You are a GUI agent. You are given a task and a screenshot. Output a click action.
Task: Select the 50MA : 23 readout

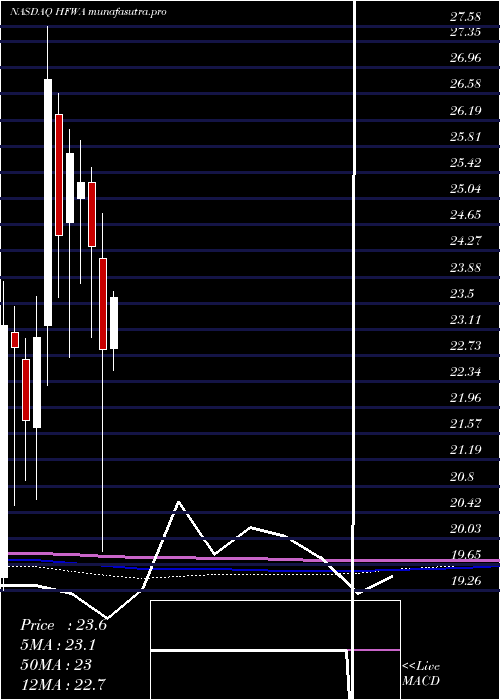[56, 664]
